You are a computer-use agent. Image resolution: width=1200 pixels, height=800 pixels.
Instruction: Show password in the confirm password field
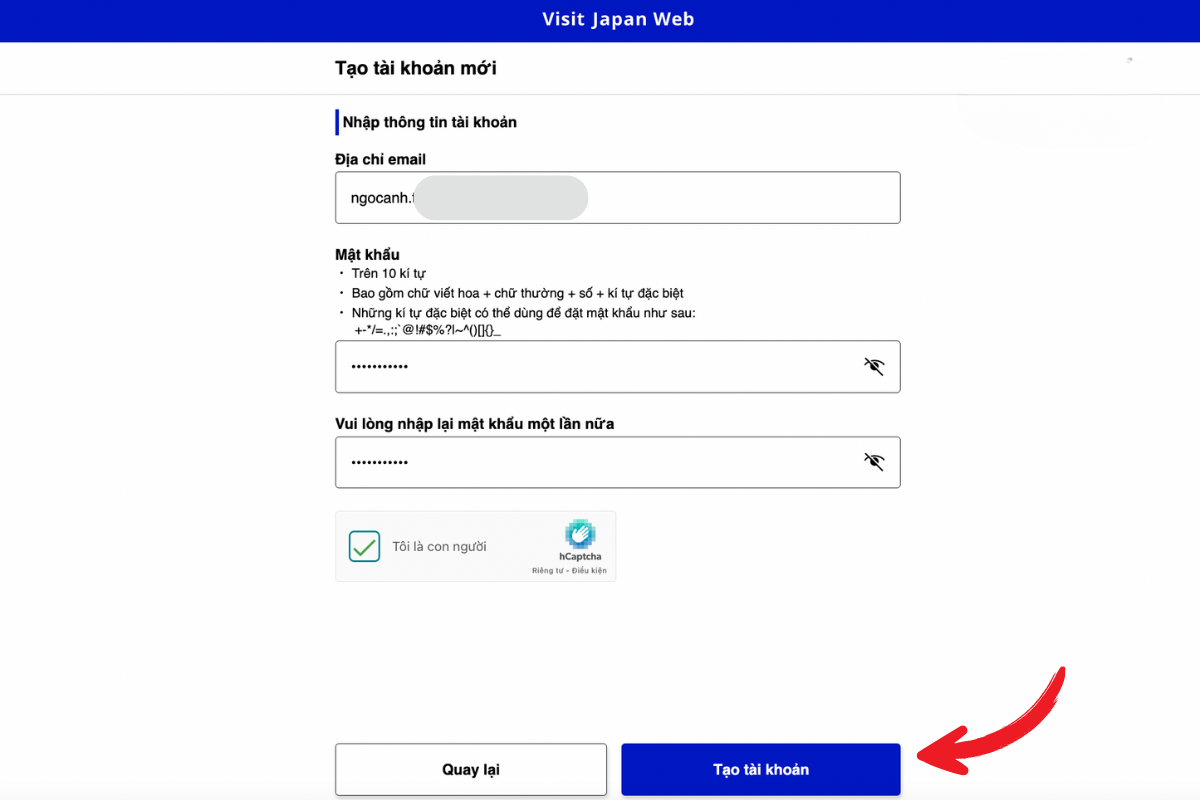tap(874, 462)
